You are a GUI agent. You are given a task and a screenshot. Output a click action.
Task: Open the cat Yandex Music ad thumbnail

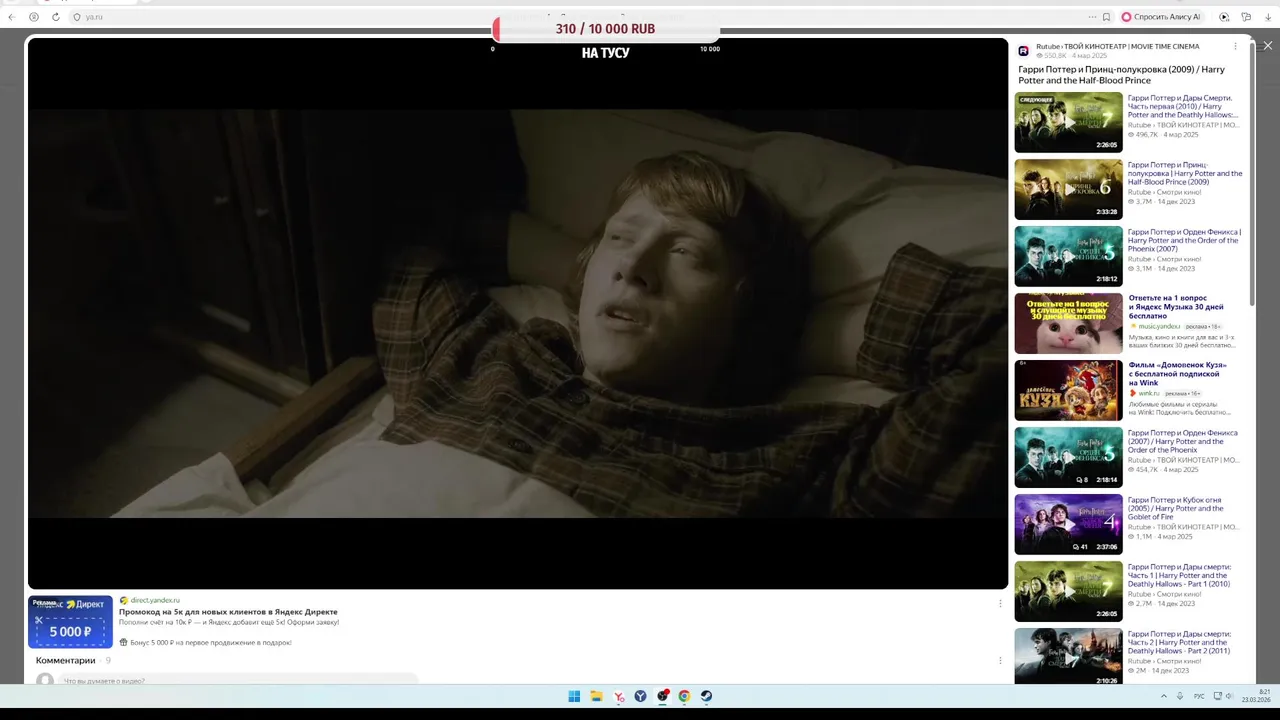tap(1068, 323)
